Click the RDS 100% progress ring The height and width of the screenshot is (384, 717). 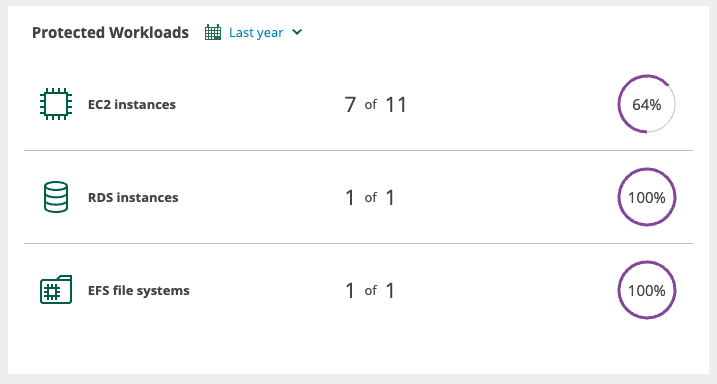click(647, 197)
